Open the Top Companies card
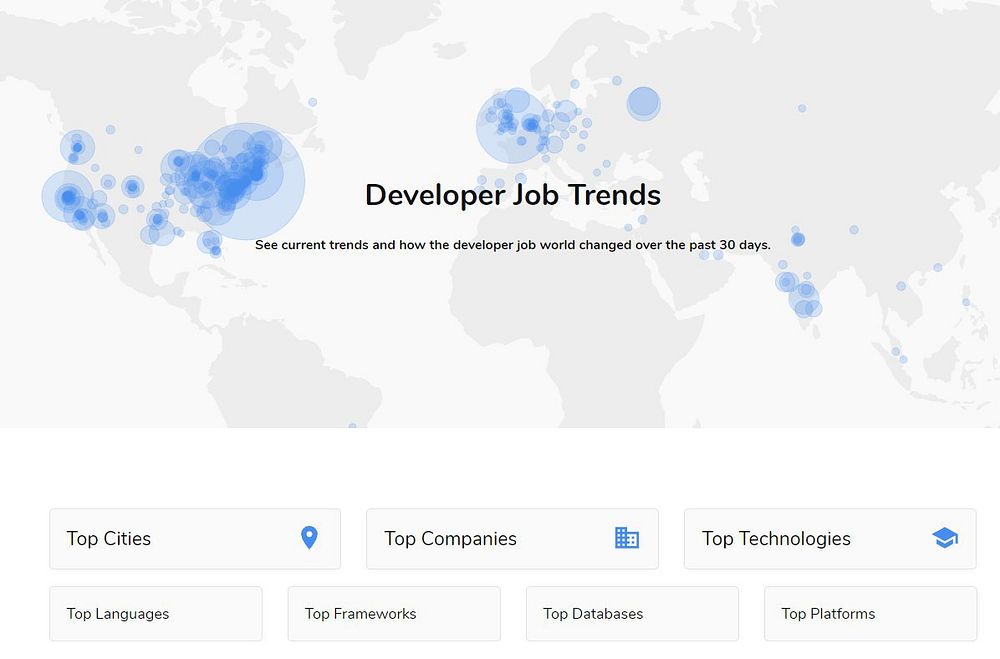 (512, 538)
